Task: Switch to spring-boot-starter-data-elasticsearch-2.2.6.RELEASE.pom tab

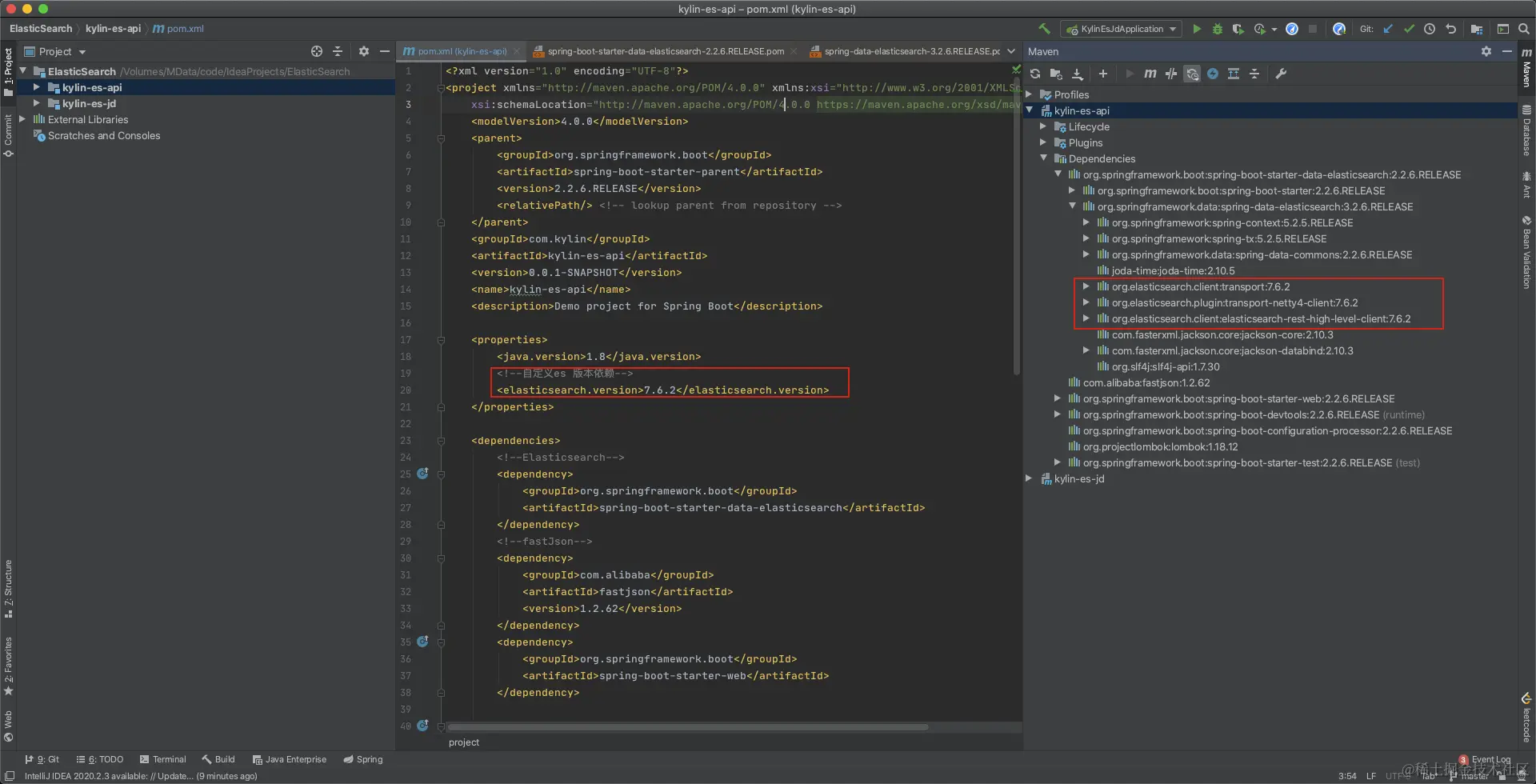Action: (x=665, y=51)
